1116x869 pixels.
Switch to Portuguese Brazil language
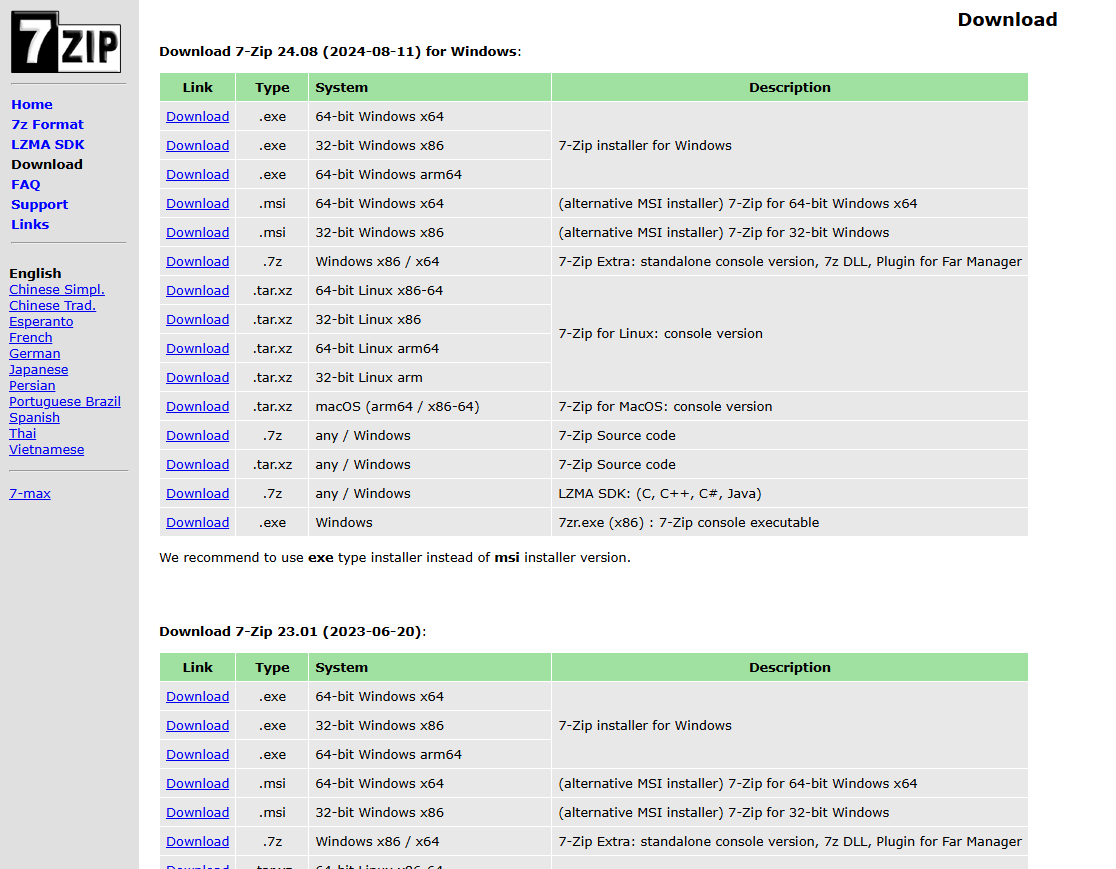65,401
